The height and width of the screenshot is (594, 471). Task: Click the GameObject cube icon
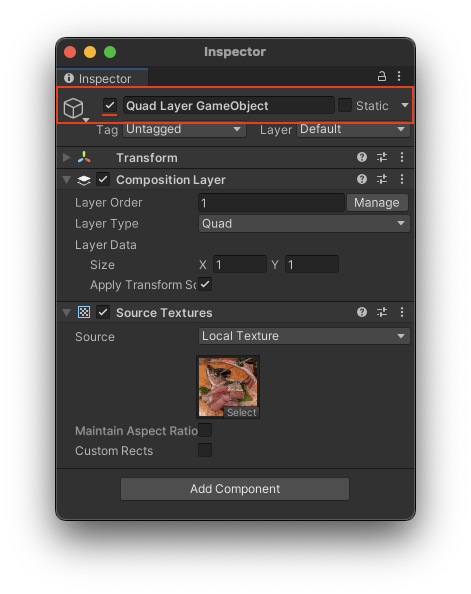73,108
